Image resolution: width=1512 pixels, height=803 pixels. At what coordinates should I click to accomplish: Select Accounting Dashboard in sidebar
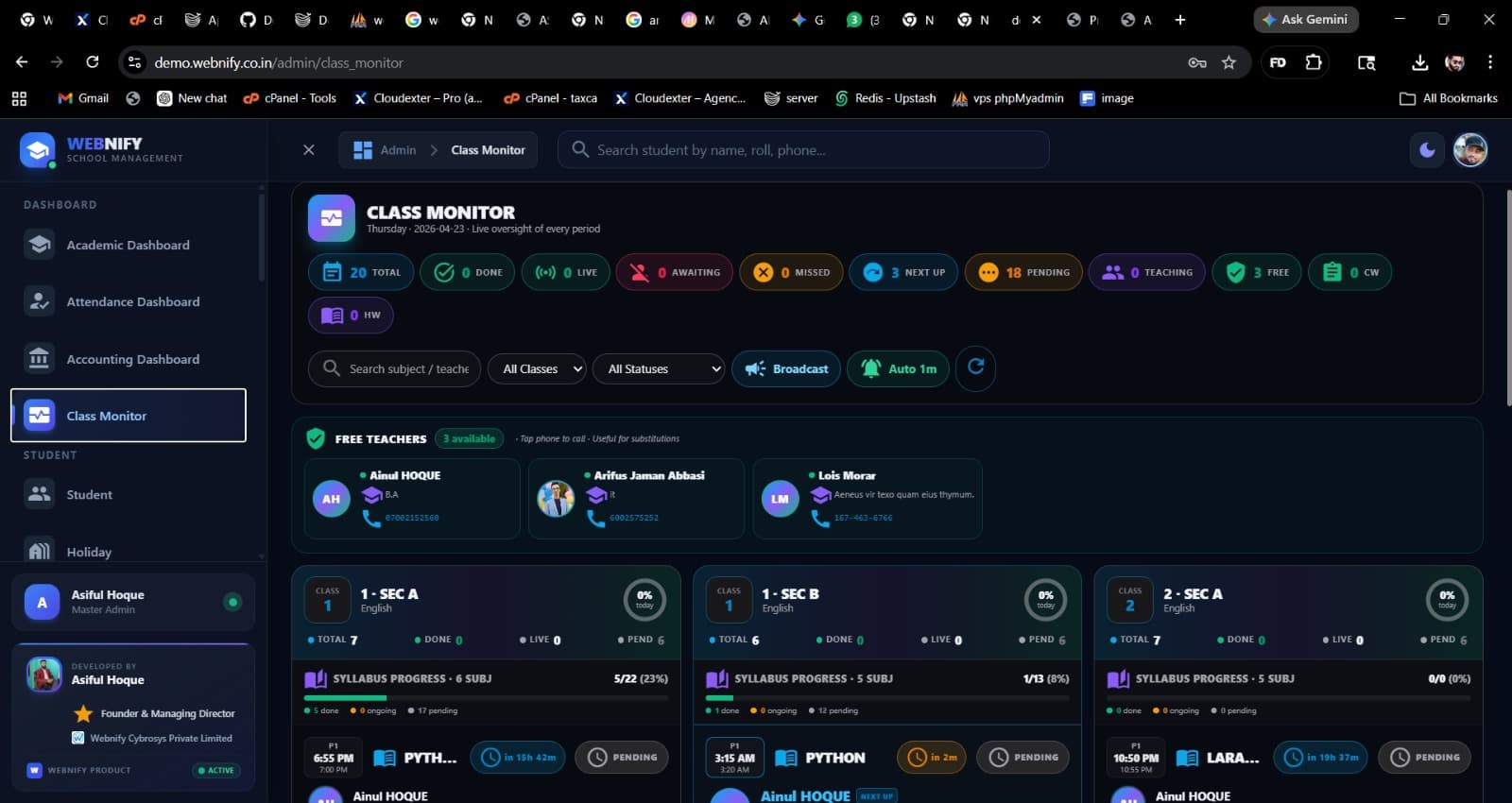(x=132, y=359)
